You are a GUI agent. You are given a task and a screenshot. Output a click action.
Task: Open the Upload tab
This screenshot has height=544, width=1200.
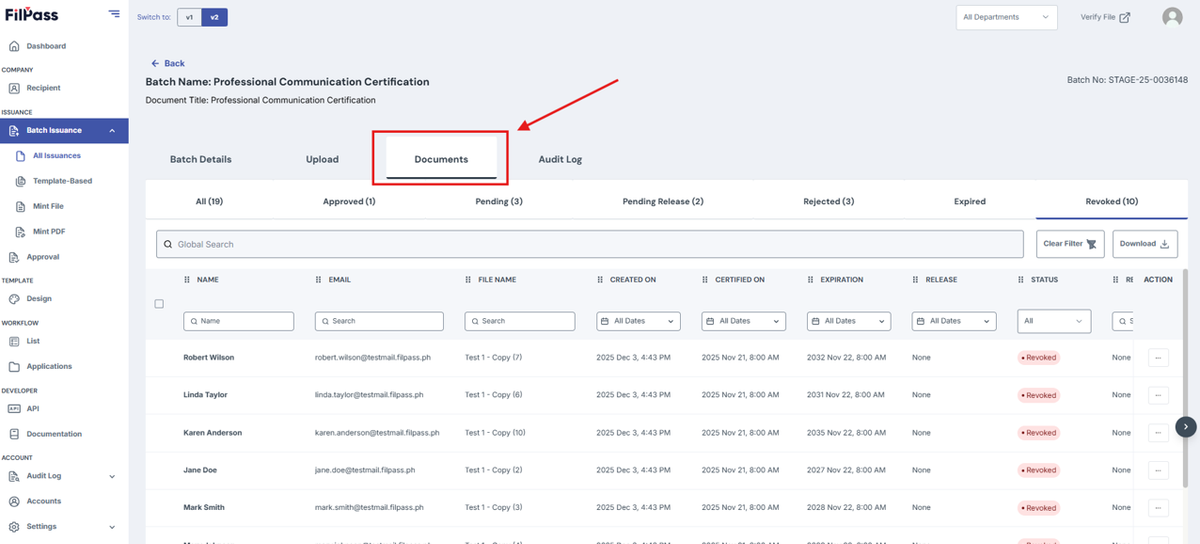[x=322, y=159]
